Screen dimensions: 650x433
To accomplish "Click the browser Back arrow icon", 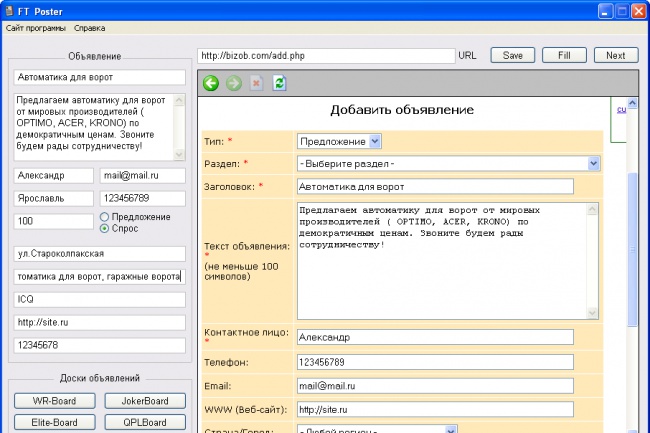I will click(211, 83).
